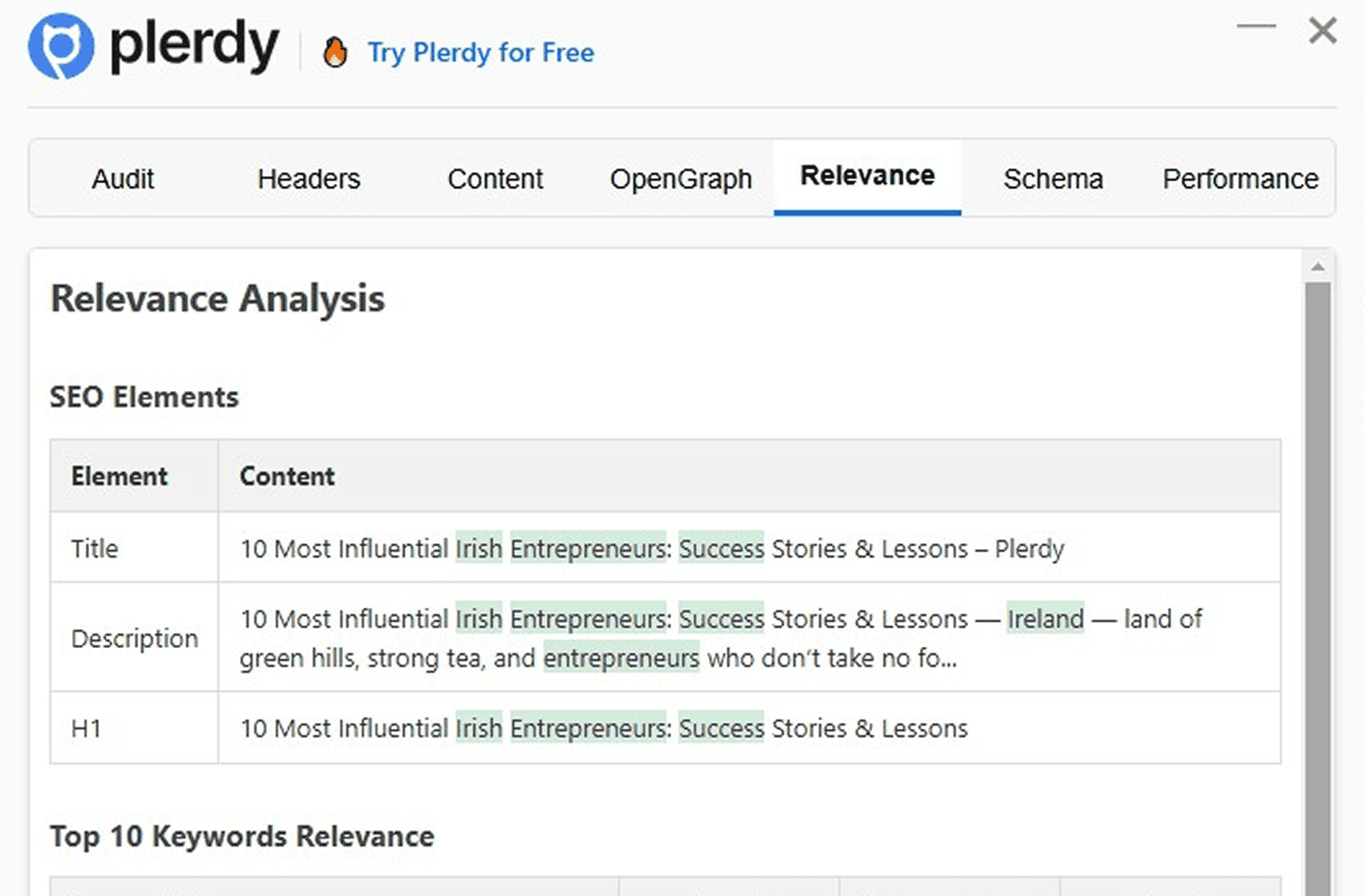
Task: Click the Element column header
Action: click(120, 477)
